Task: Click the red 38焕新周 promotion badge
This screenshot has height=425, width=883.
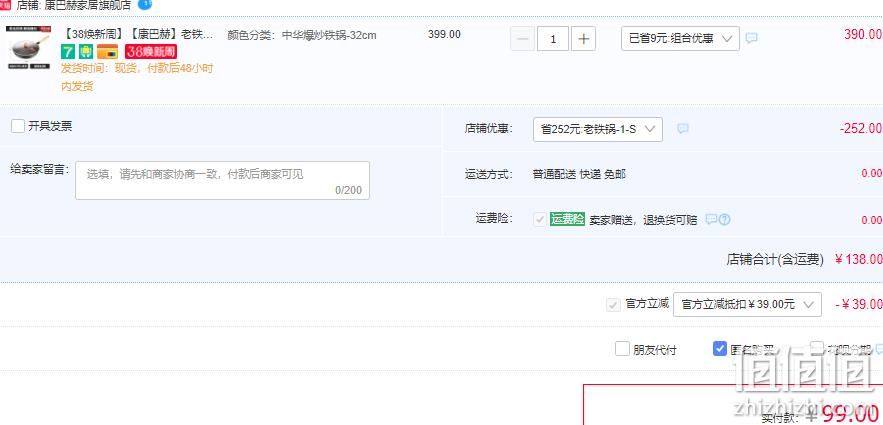Action: [x=151, y=52]
